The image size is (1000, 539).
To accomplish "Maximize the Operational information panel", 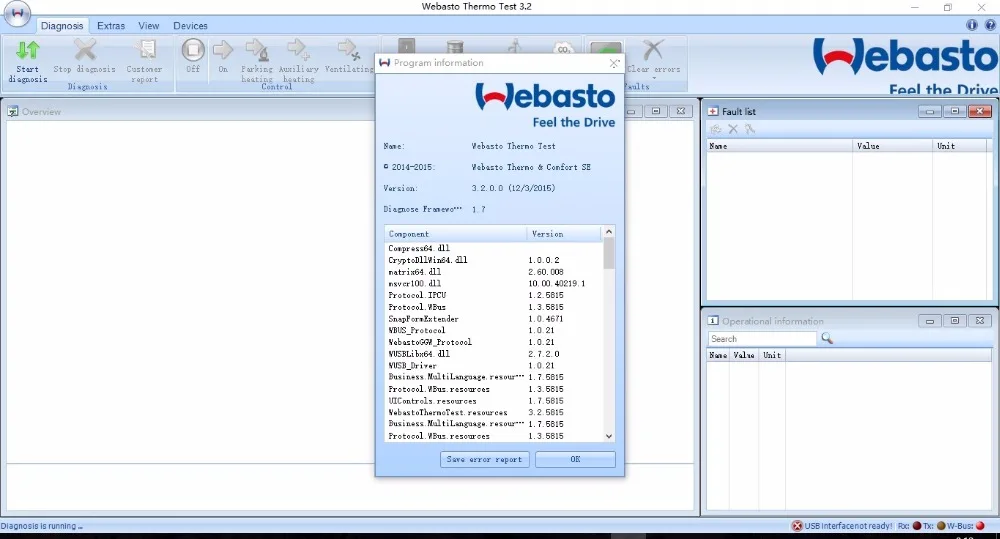I will [955, 321].
